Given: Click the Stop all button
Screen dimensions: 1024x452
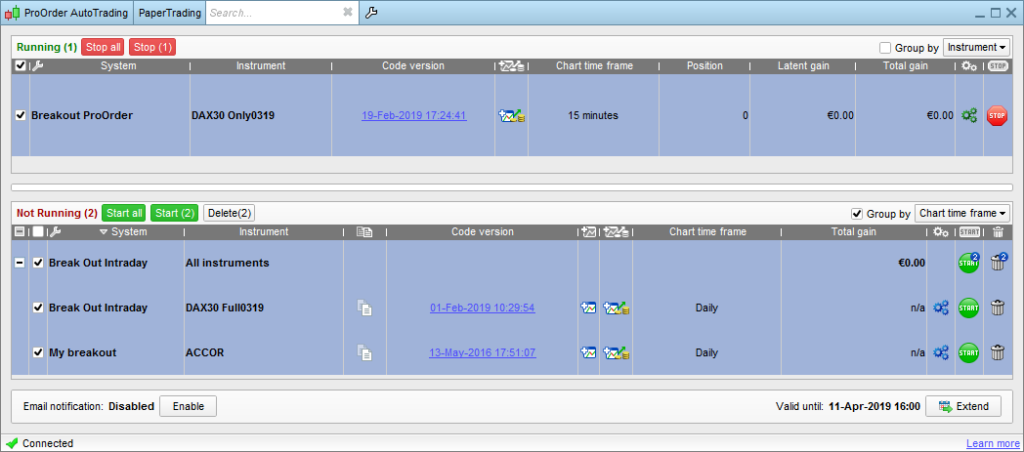Looking at the screenshot, I should coord(103,47).
